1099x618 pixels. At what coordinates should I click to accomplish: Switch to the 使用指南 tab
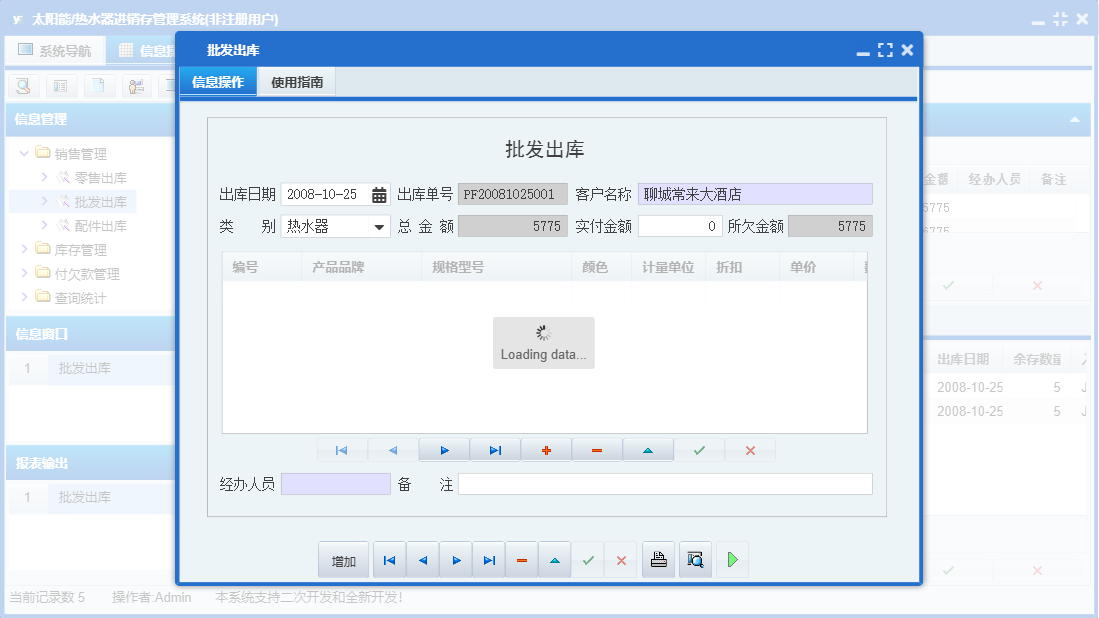click(297, 82)
